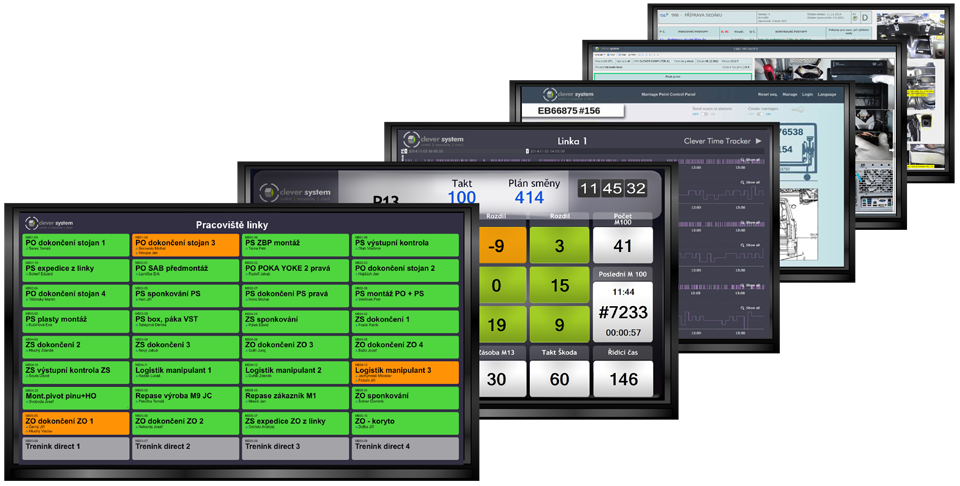Toggle the Send scans to stations switch
The height and width of the screenshot is (486, 960).
703,114
